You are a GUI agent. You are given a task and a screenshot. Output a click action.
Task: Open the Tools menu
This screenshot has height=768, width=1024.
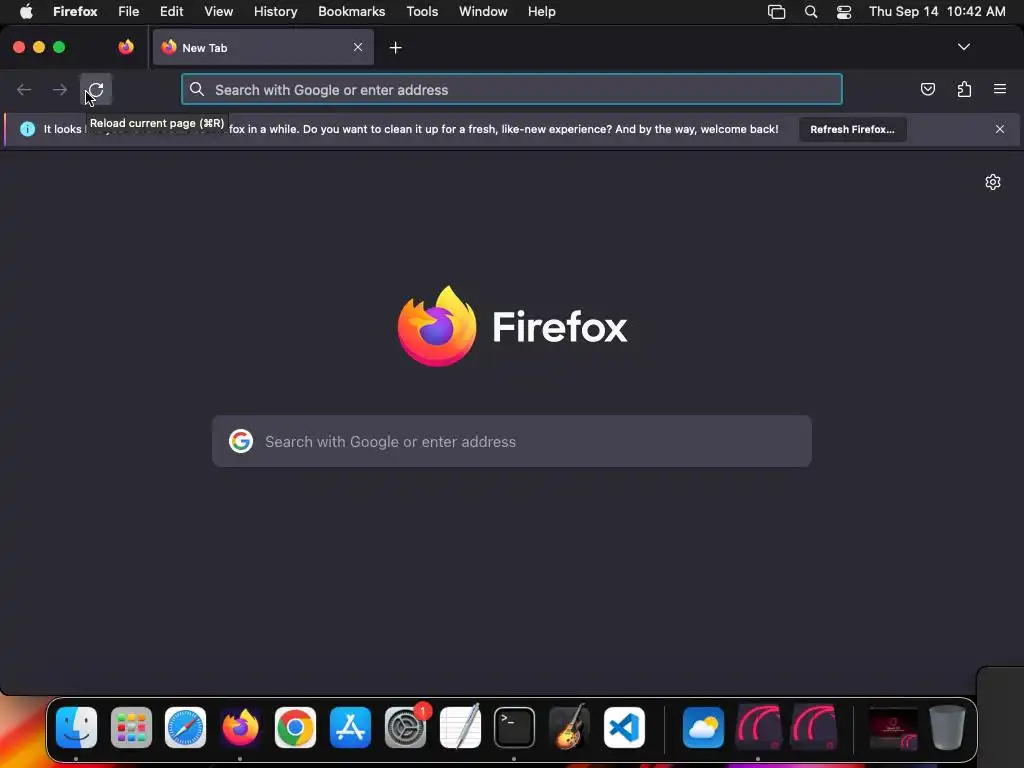tap(422, 12)
